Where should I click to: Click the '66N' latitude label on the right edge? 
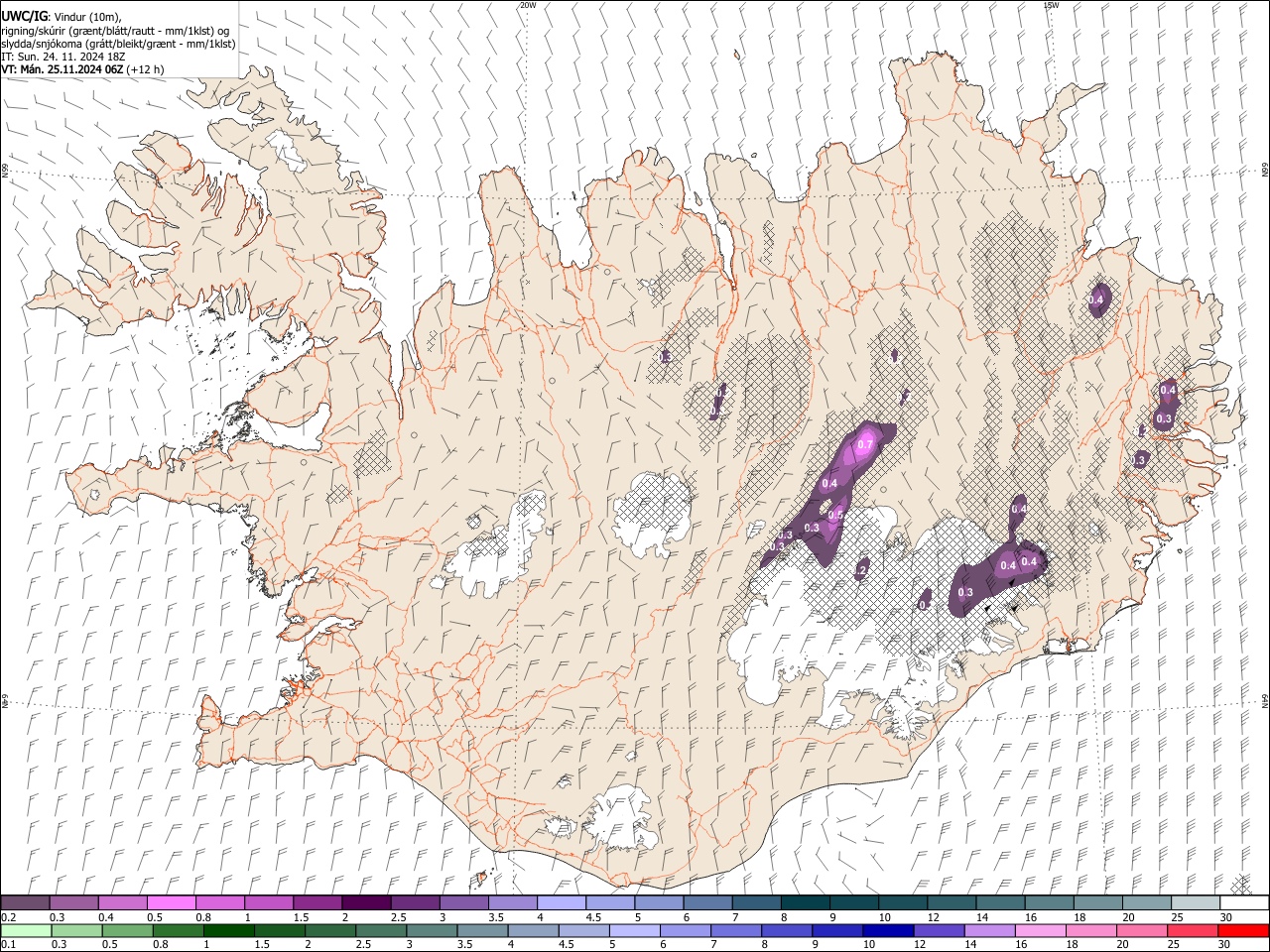coord(1265,171)
